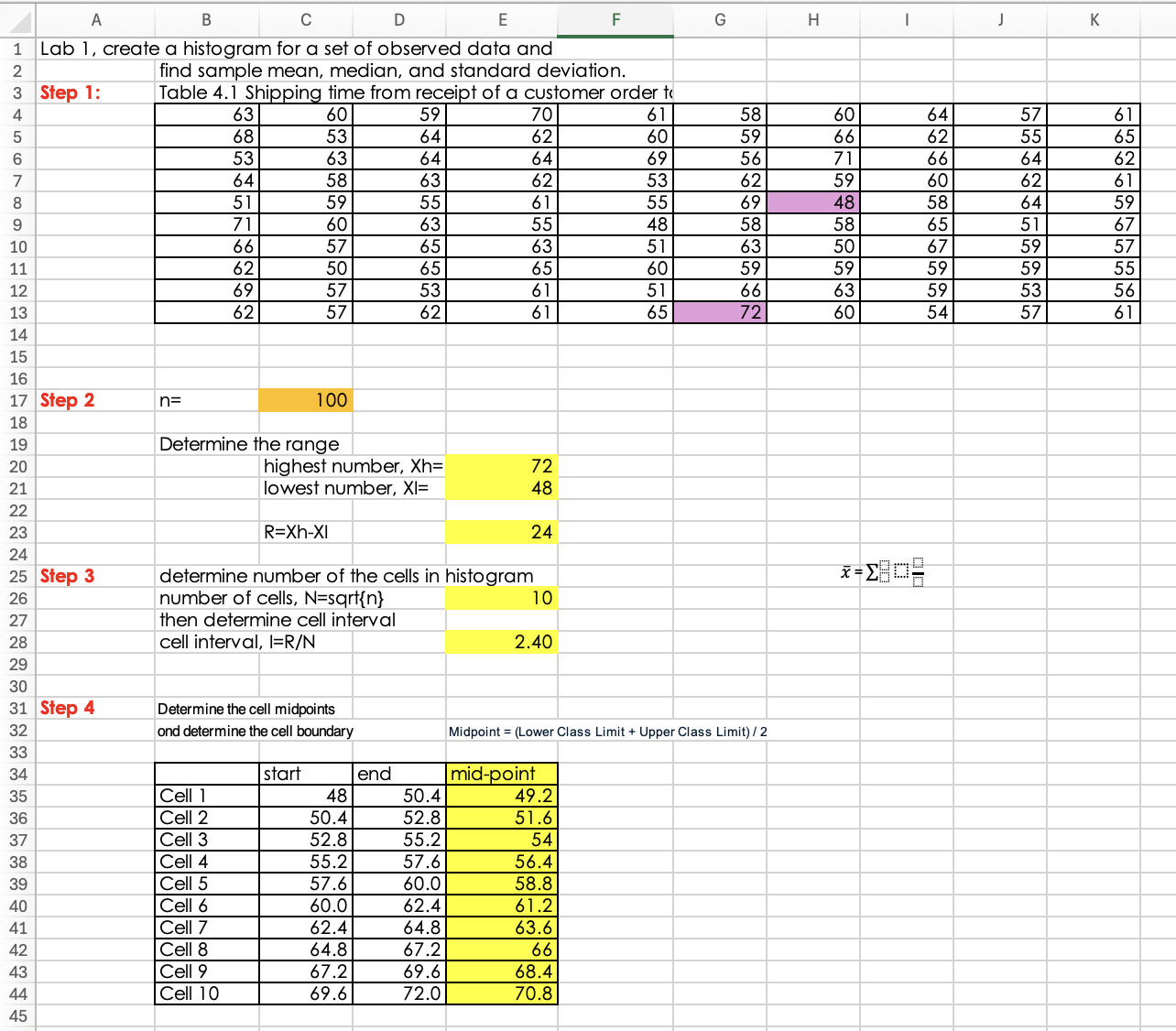Click the 'highest number, Xh=' label
The image size is (1176, 1031).
tap(353, 466)
